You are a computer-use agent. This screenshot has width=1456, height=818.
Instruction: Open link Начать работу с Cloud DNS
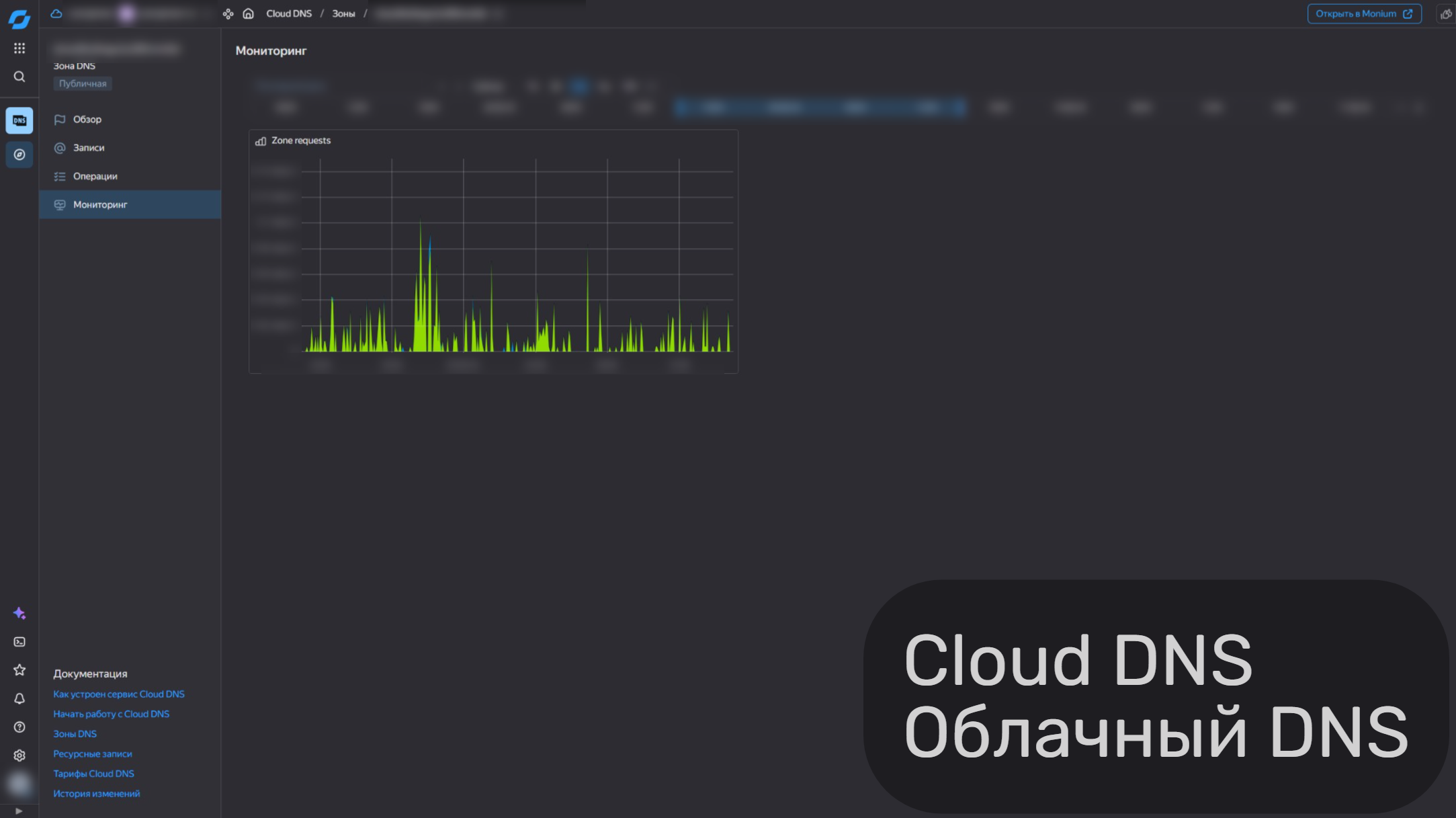point(112,714)
